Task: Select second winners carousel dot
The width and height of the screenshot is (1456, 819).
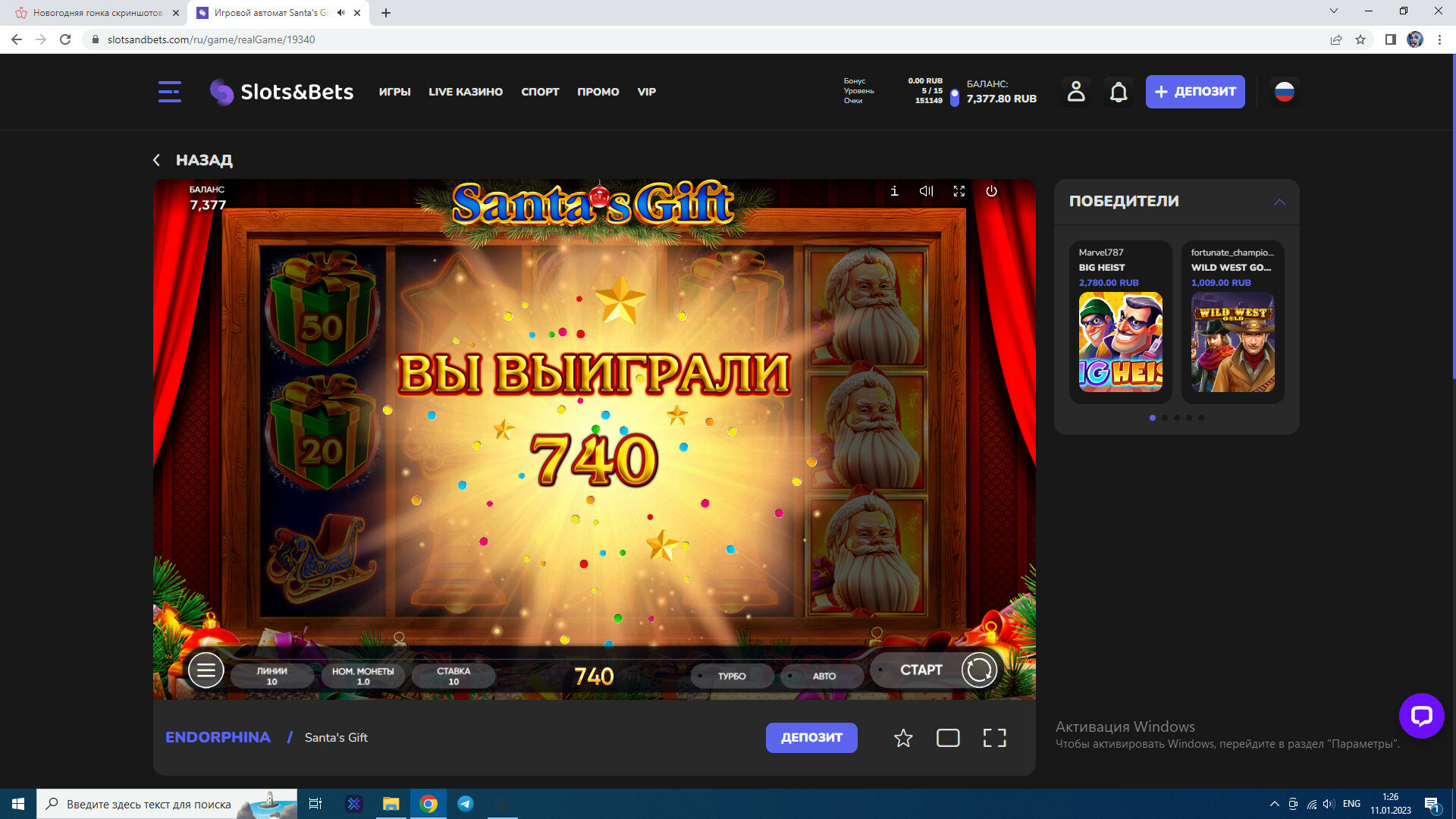Action: click(1165, 418)
